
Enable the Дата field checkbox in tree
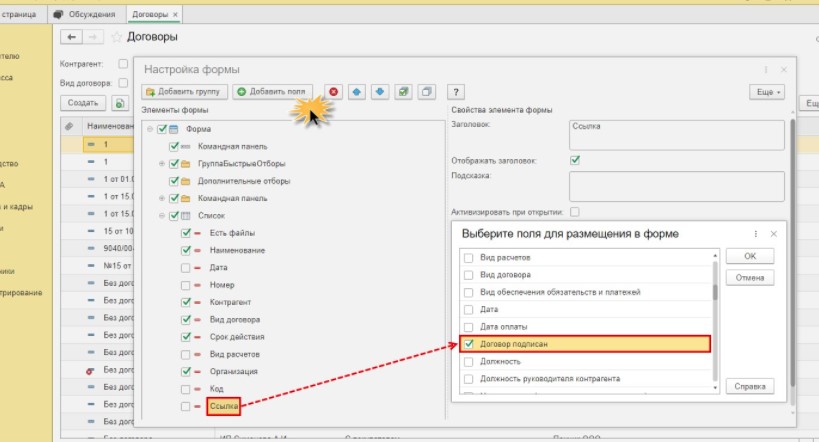coord(186,267)
